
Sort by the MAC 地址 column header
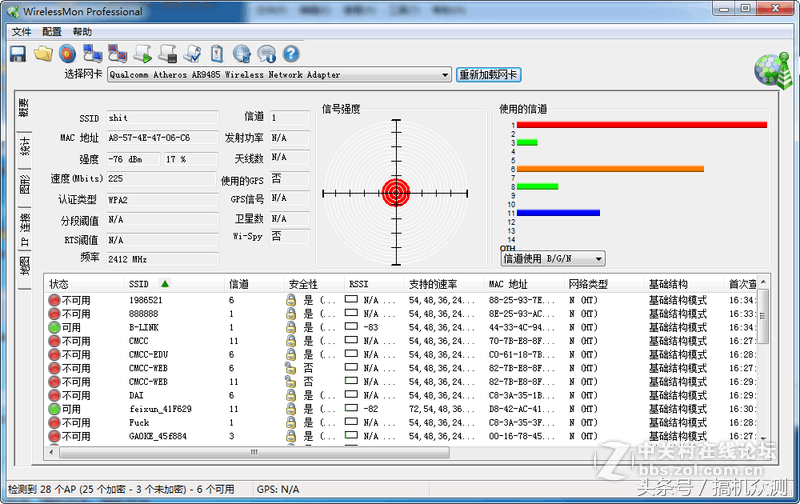524,284
